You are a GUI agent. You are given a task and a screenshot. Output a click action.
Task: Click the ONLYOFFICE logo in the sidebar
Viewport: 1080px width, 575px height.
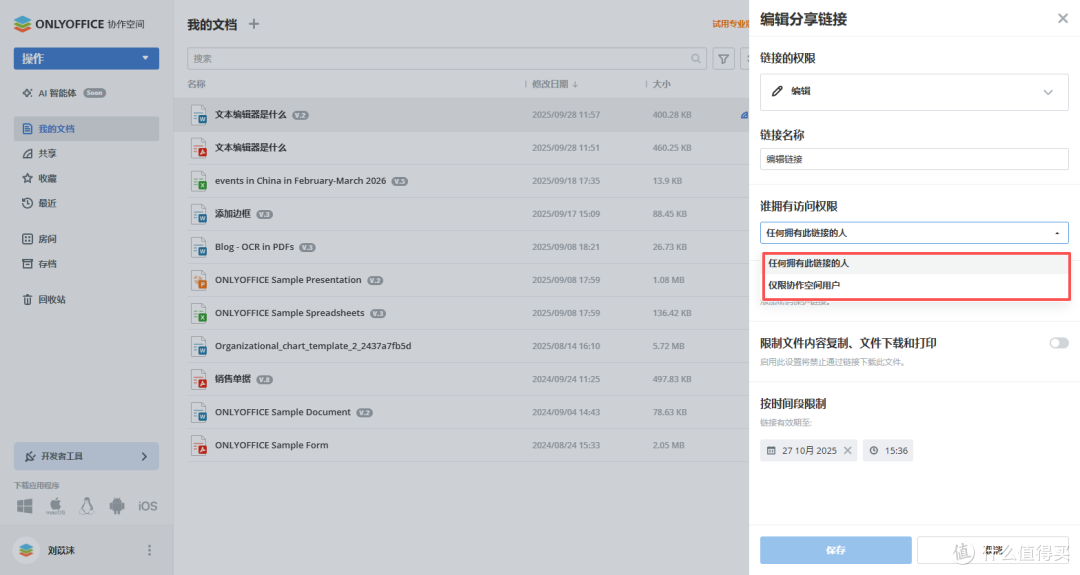(79, 24)
